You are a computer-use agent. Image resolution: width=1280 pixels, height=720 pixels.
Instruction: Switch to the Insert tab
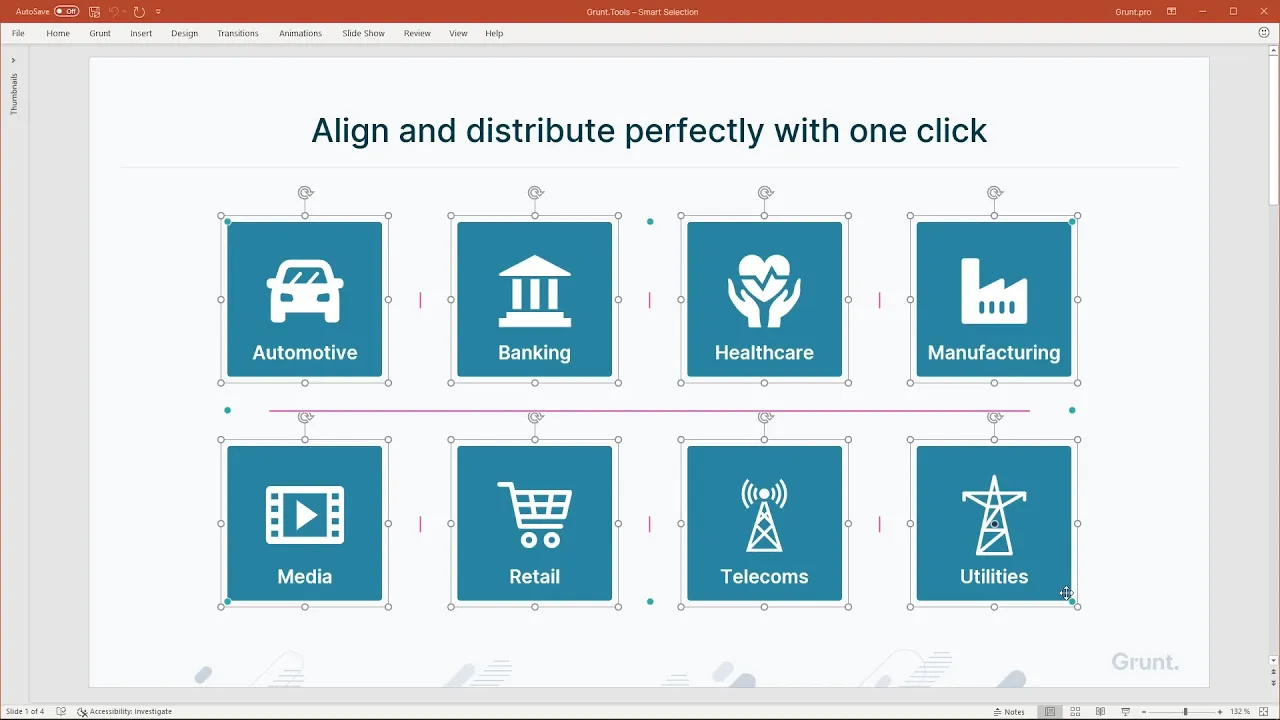click(141, 33)
